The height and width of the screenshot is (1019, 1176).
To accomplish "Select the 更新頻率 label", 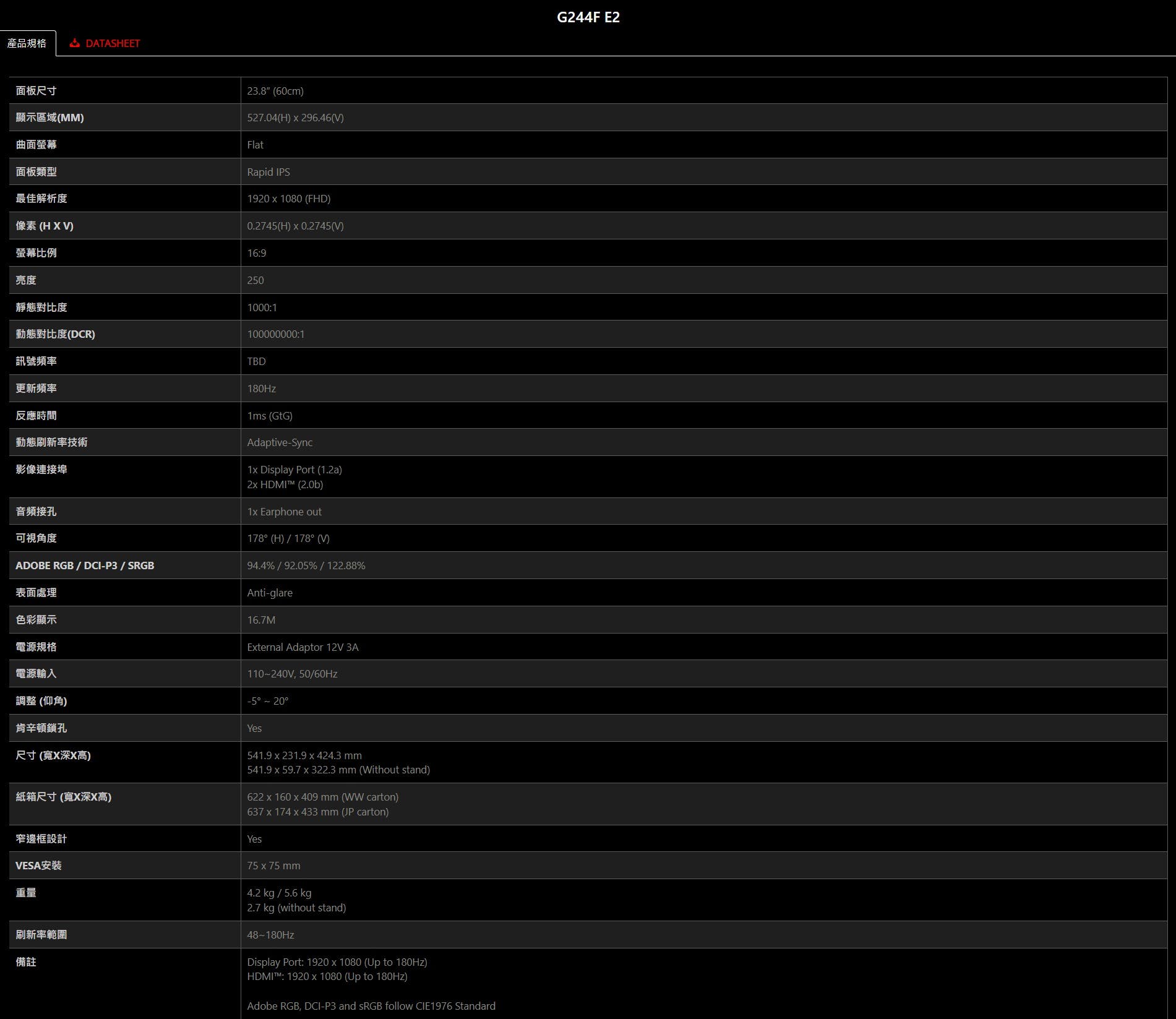I will pyautogui.click(x=36, y=389).
